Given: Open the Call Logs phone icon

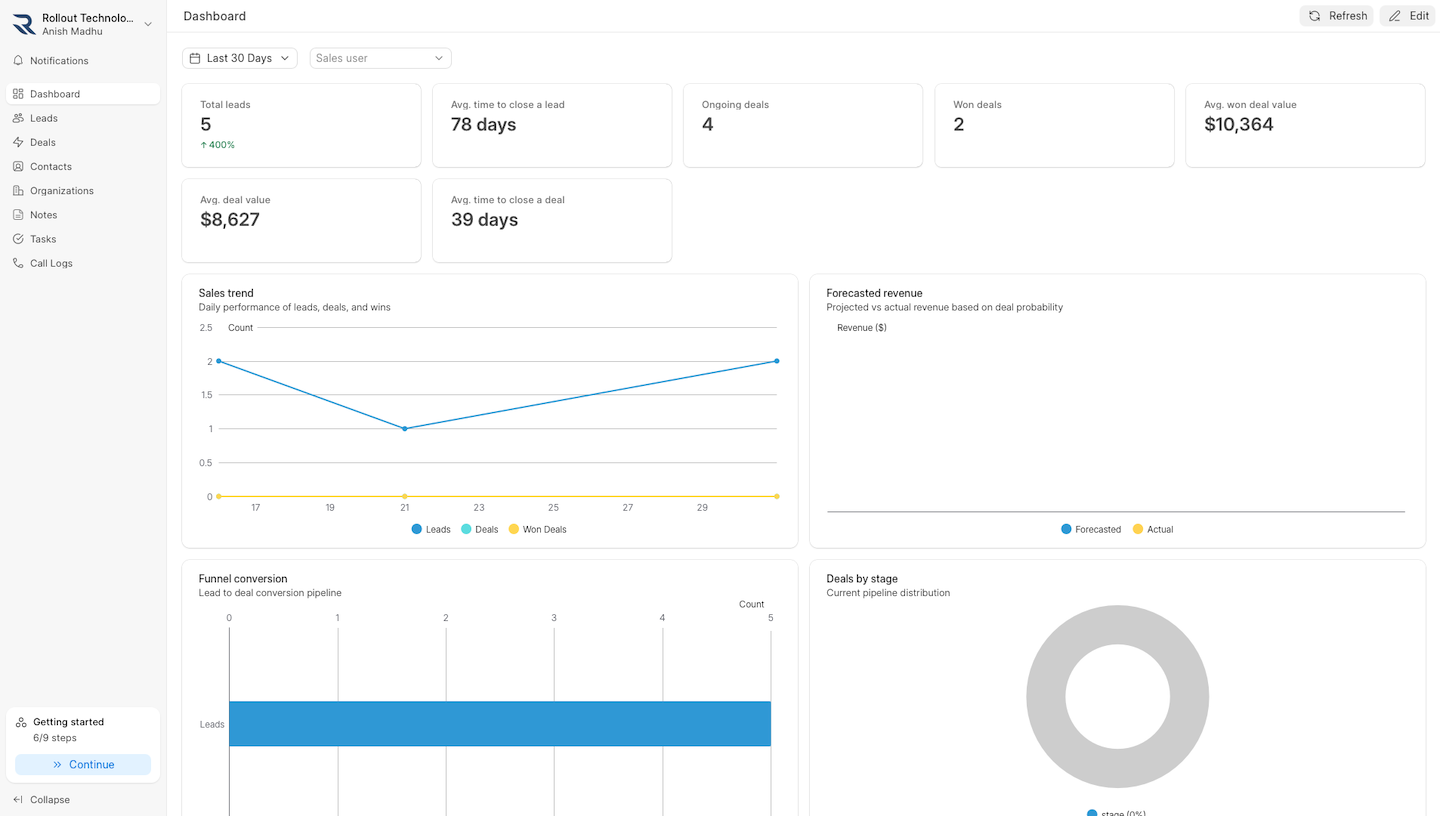Looking at the screenshot, I should point(18,263).
